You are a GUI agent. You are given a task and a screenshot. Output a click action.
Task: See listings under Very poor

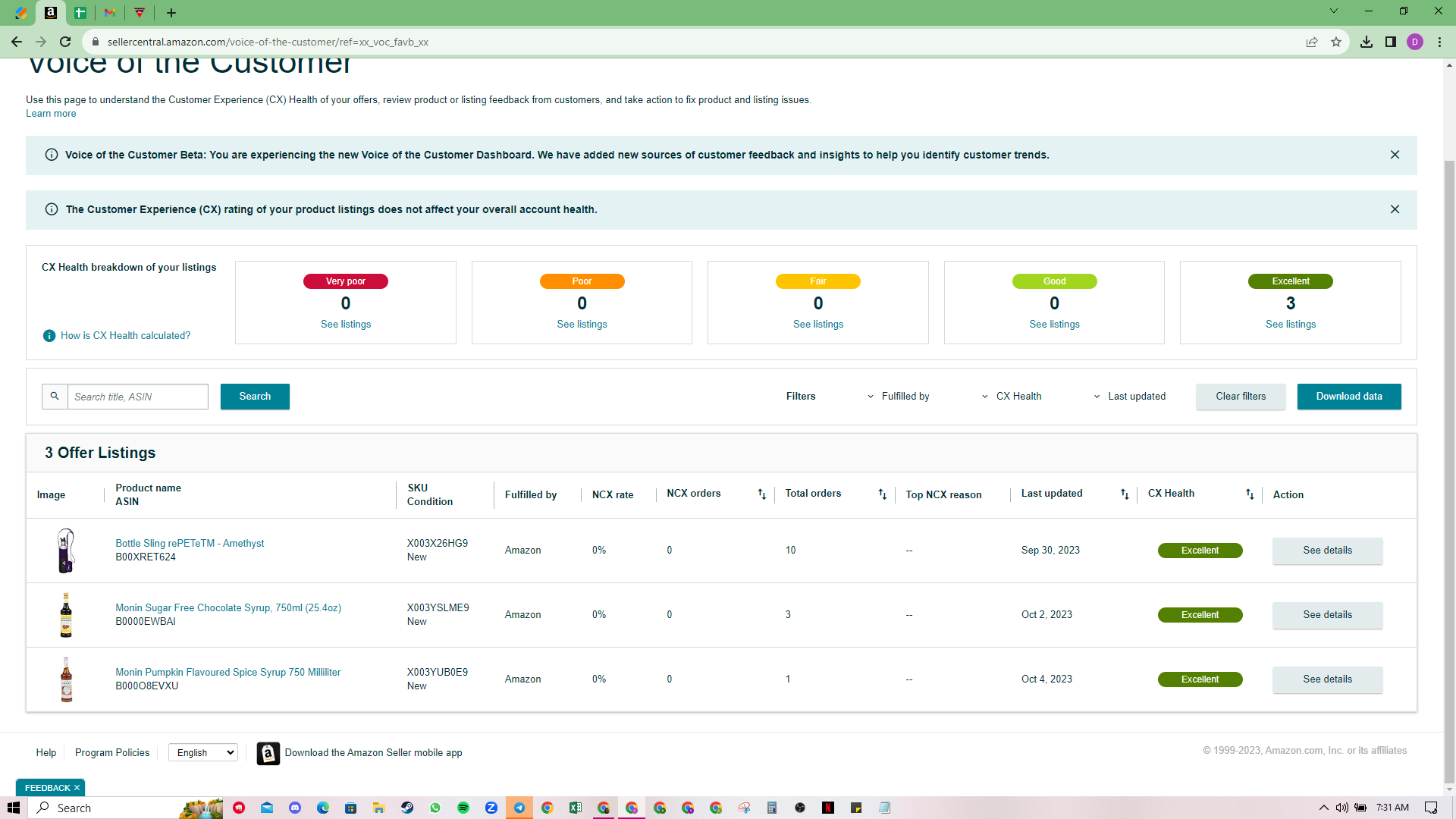(346, 325)
